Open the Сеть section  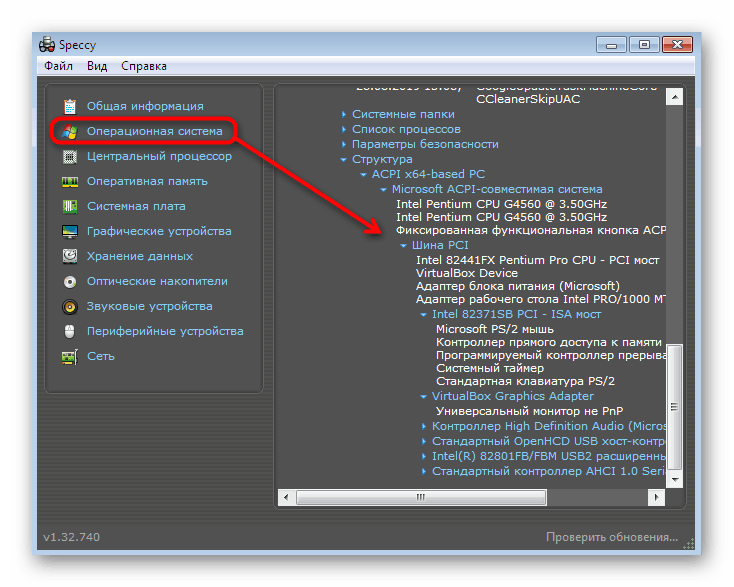point(101,357)
